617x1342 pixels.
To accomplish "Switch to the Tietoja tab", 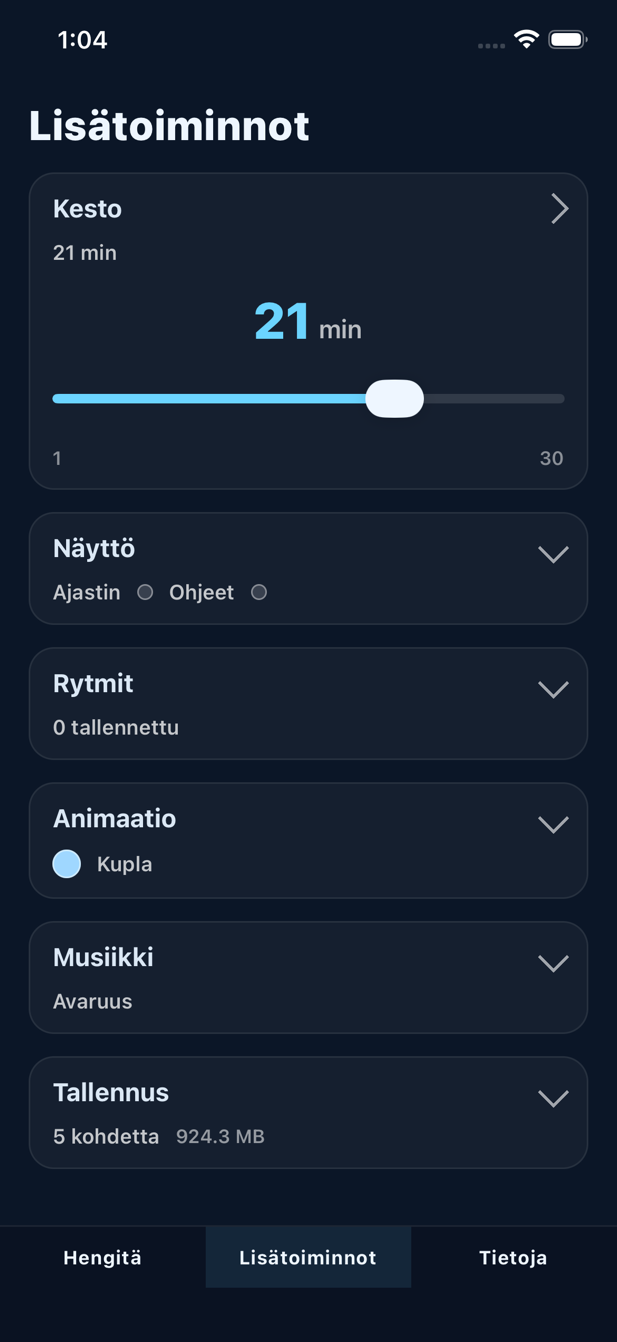I will [513, 1257].
